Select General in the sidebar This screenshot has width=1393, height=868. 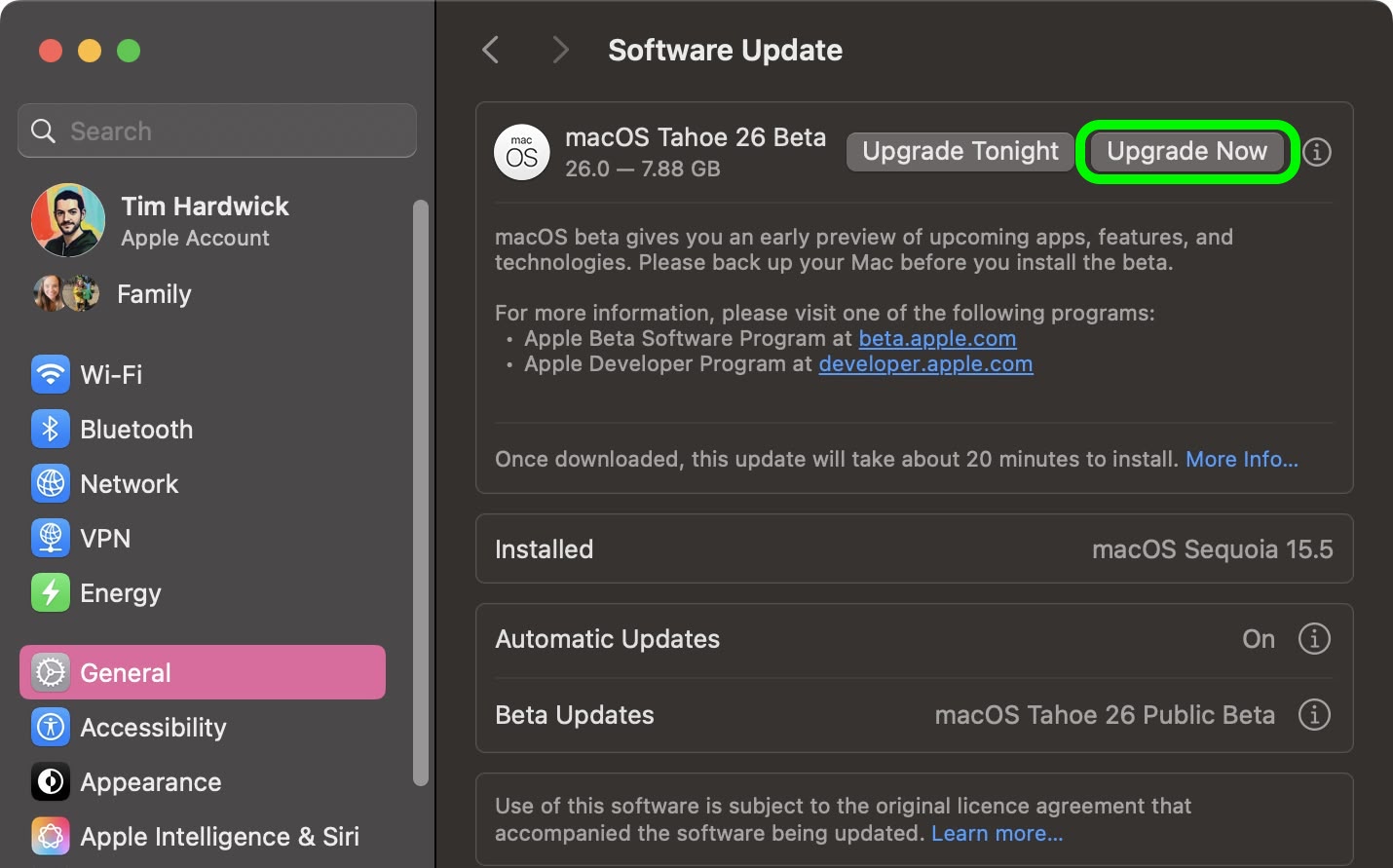(203, 672)
